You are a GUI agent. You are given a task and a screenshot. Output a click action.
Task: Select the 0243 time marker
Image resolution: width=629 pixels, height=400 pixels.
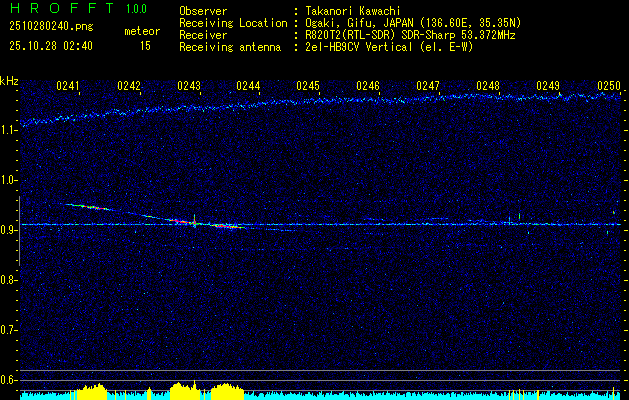point(188,86)
